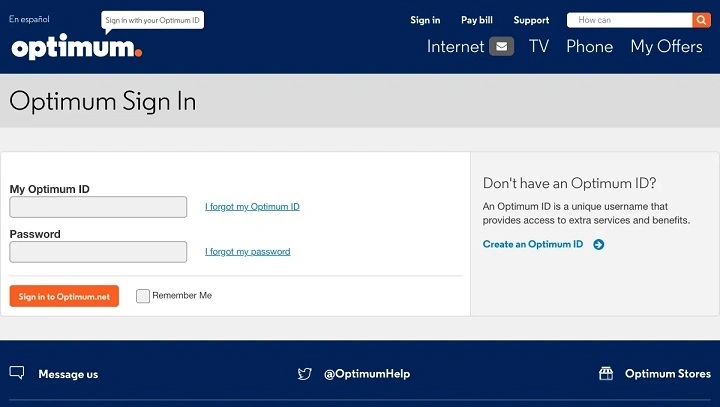Click the Optimum Stores storefront icon
720x407 pixels.
606,373
